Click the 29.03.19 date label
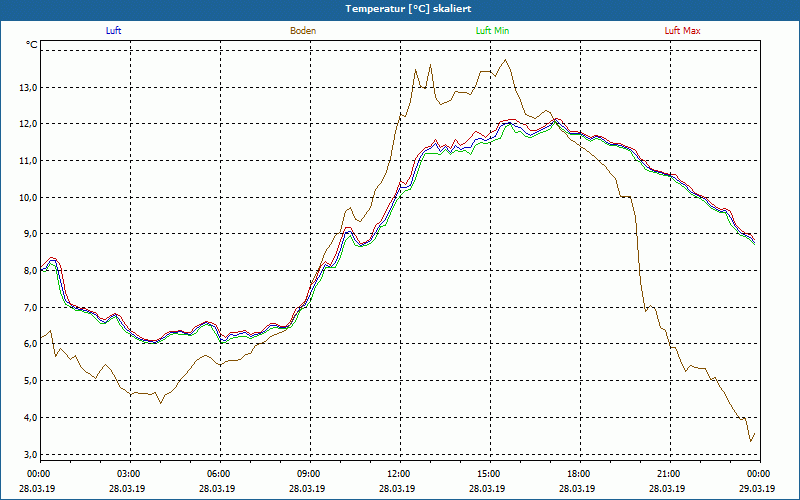The height and width of the screenshot is (500, 800). click(x=757, y=488)
